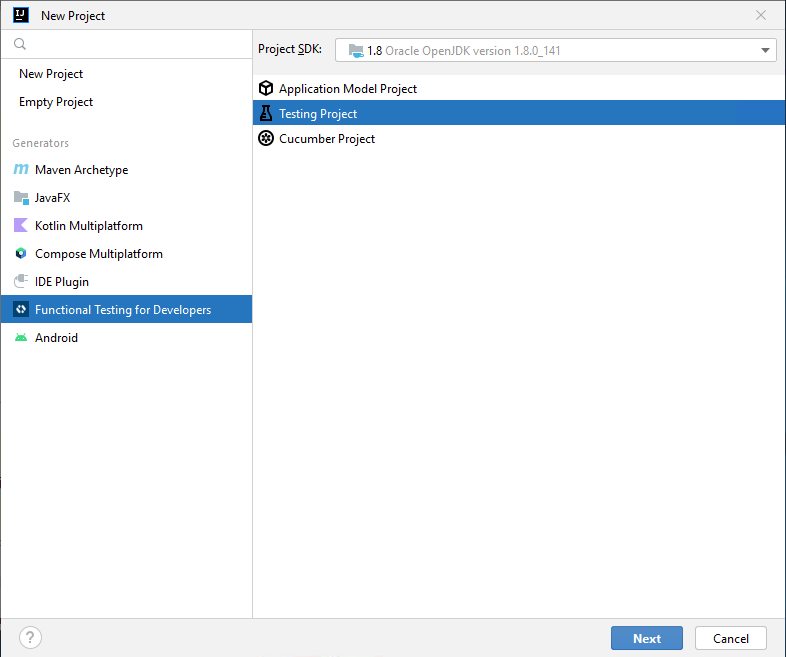Click the Compose Multiplatform icon
The image size is (786, 657).
tap(21, 254)
